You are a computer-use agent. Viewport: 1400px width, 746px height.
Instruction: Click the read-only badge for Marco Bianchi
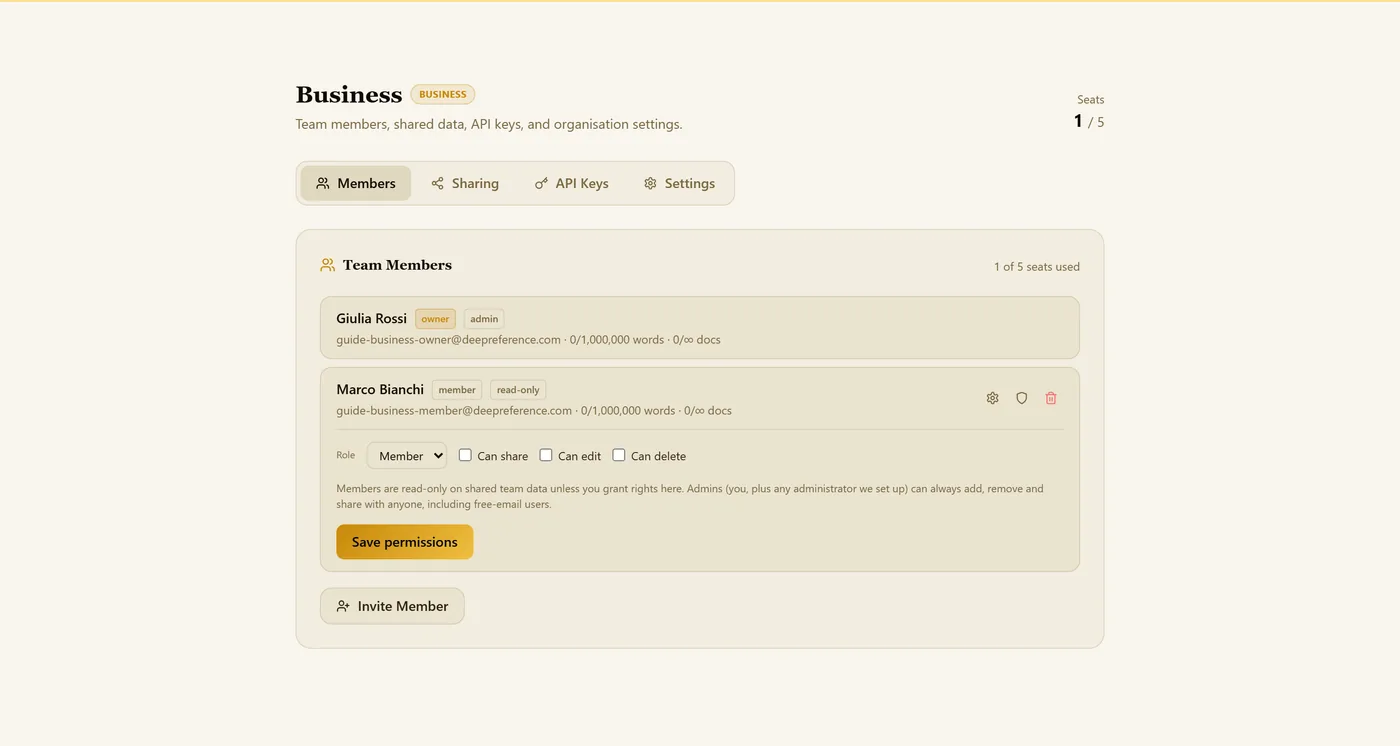(x=518, y=390)
